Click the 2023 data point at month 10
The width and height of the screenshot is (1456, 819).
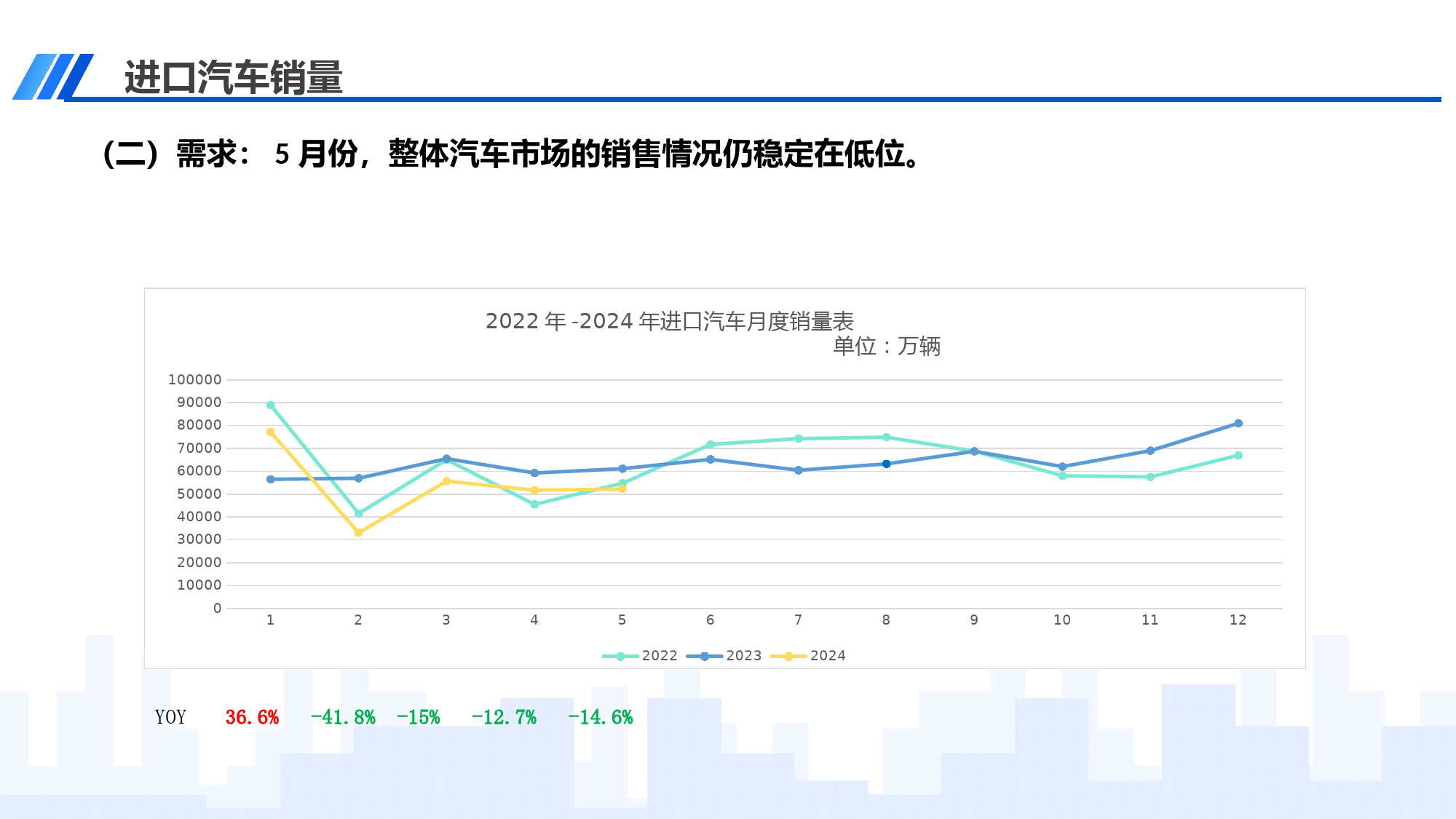pyautogui.click(x=1062, y=467)
